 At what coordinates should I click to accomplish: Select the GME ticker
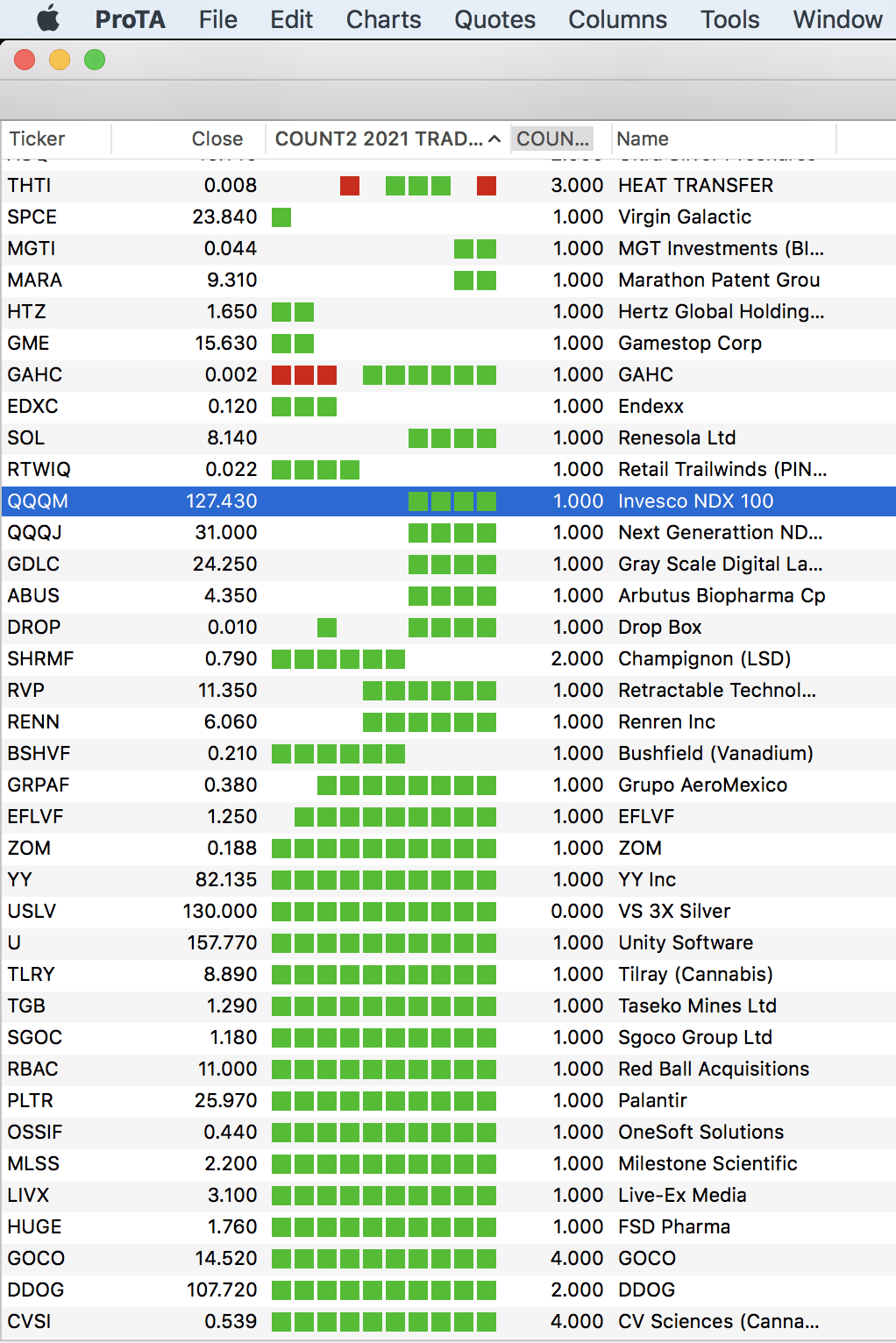point(28,344)
